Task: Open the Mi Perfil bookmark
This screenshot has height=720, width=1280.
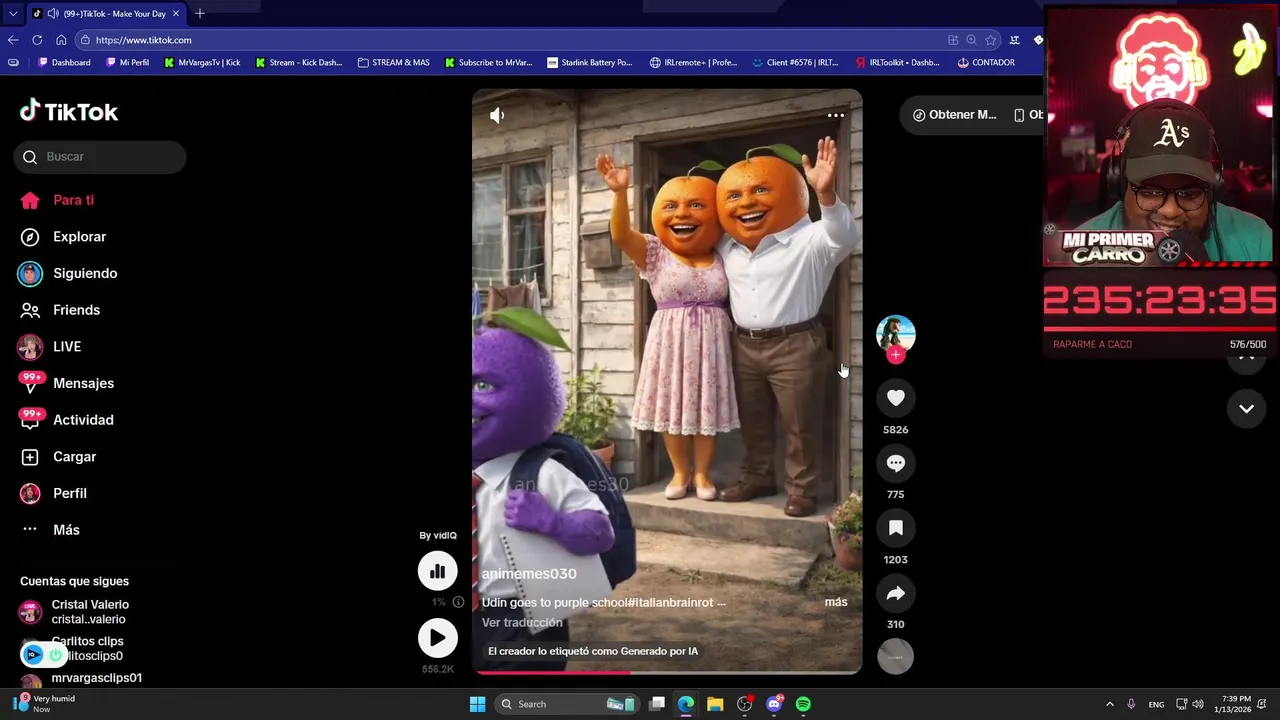Action: [x=126, y=62]
